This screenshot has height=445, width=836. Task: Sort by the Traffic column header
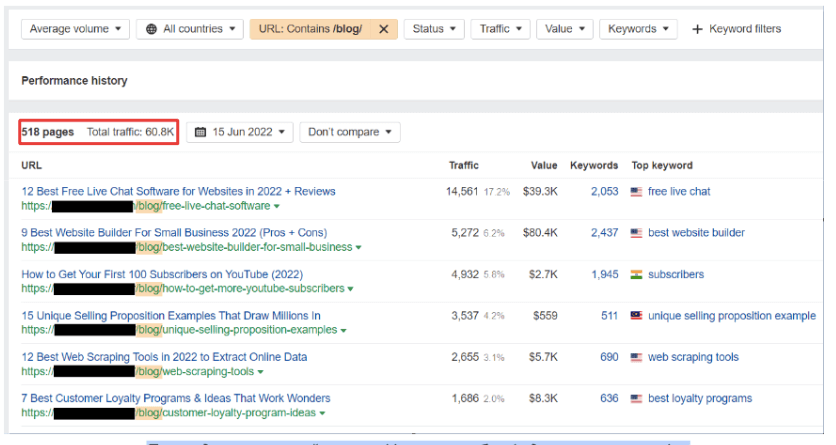tap(464, 165)
